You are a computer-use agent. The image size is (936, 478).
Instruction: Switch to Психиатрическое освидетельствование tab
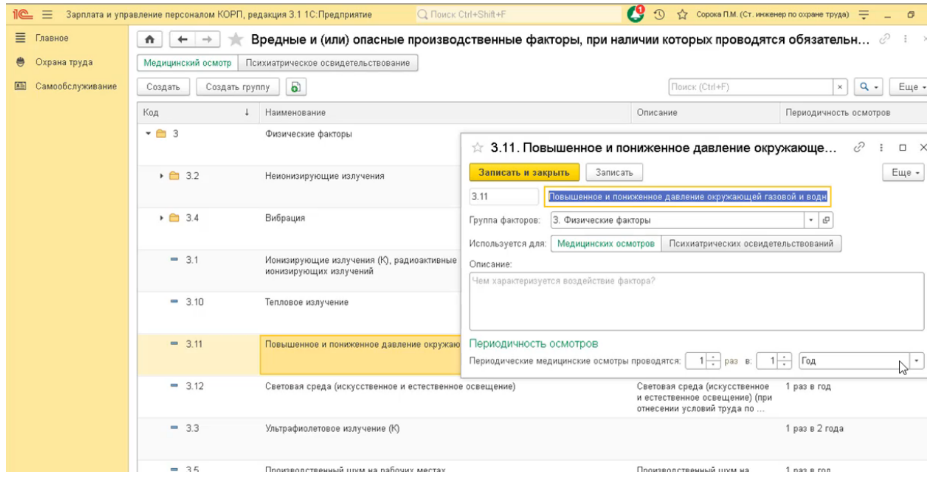pos(328,63)
